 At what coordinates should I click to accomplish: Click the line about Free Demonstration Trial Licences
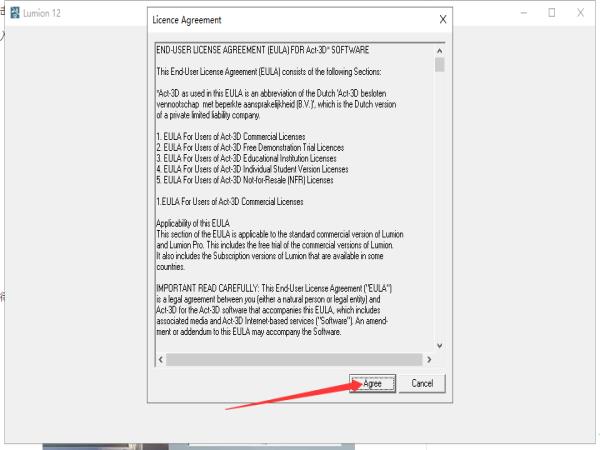250,147
